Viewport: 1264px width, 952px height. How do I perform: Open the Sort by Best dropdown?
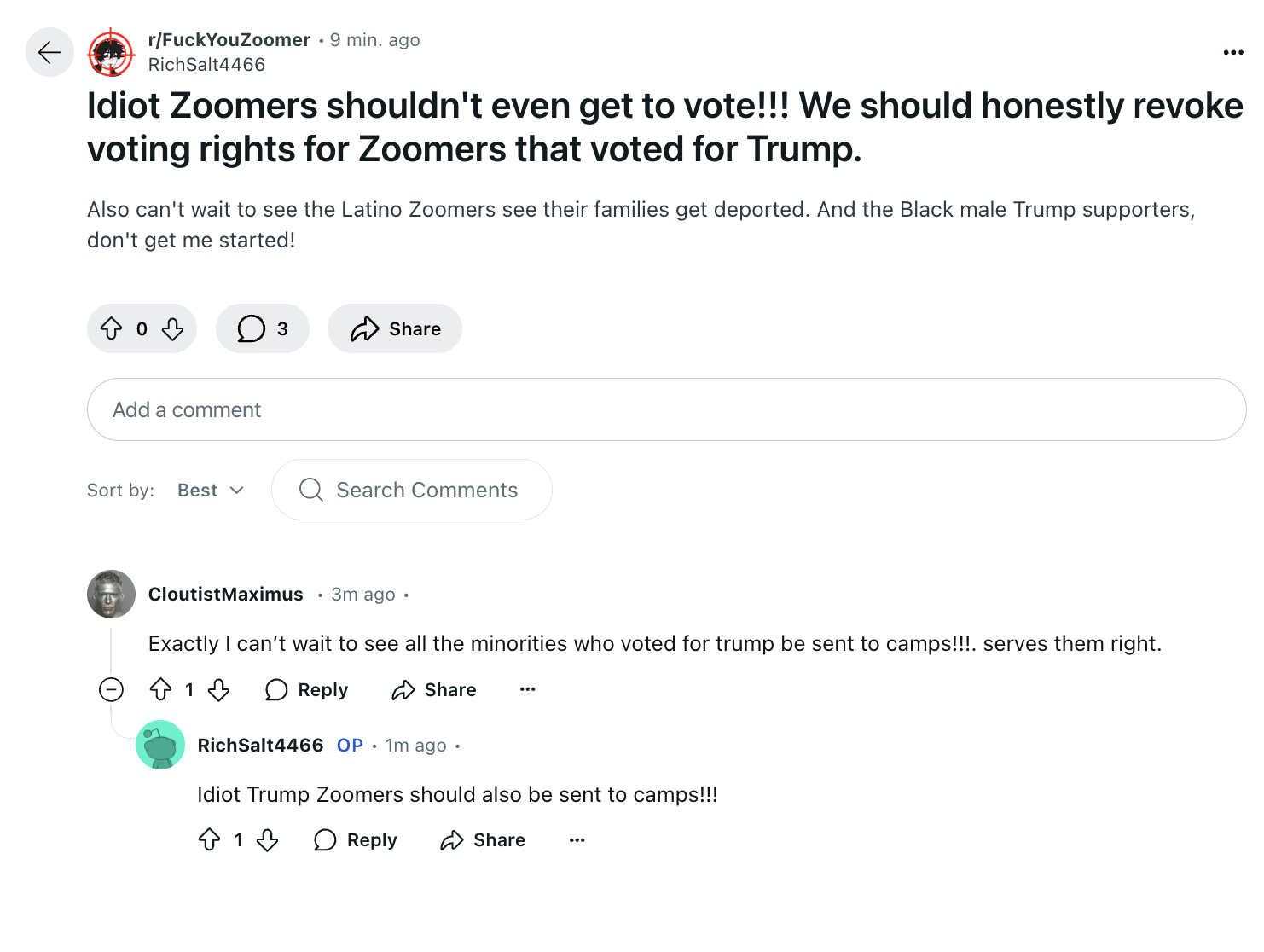click(211, 491)
